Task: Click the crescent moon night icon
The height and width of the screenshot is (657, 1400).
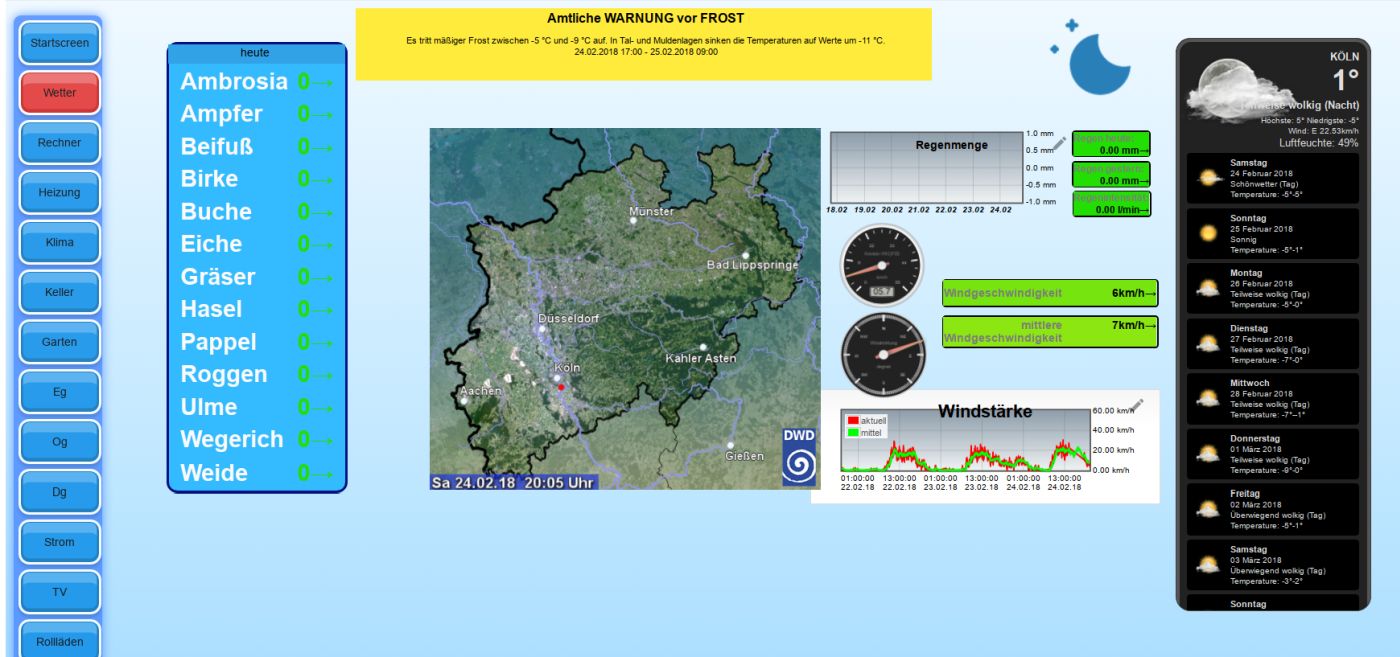Action: click(x=1097, y=62)
